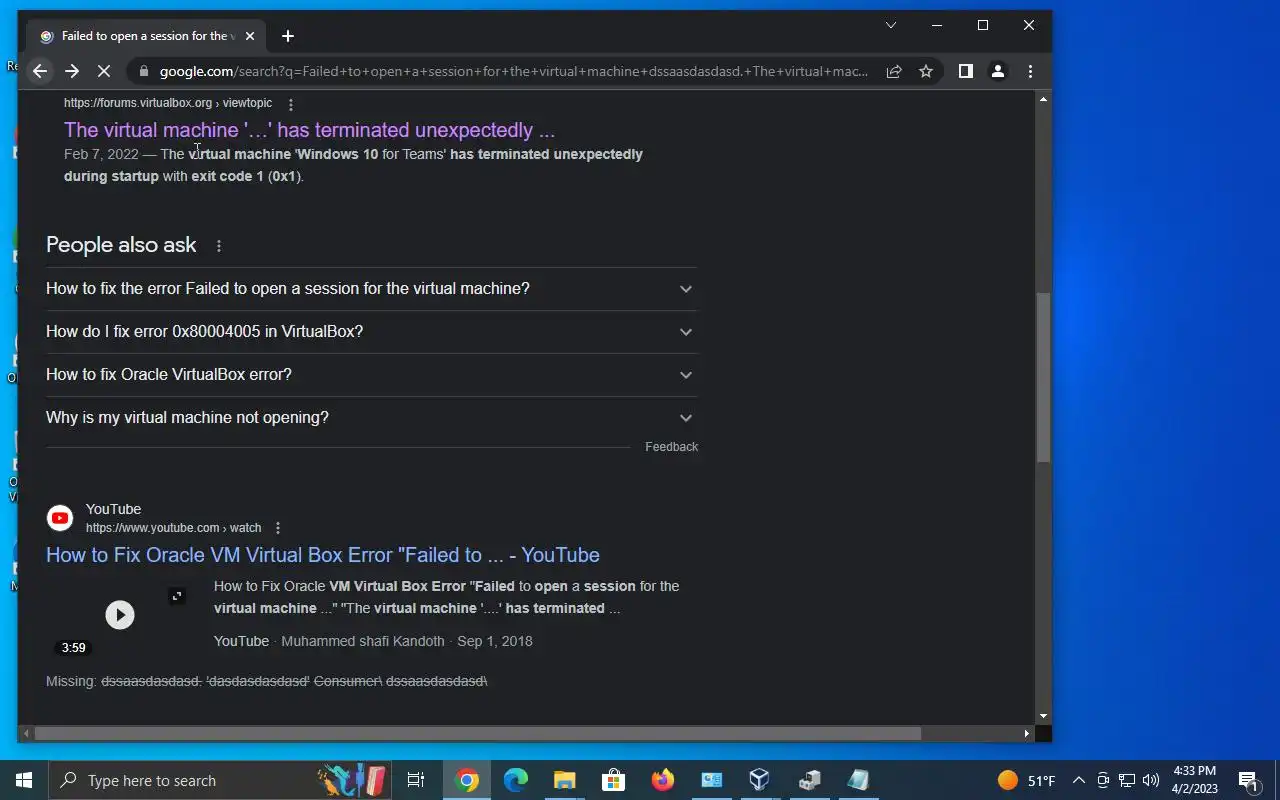Launch Microsoft Edge from the taskbar
The height and width of the screenshot is (800, 1280).
(516, 780)
